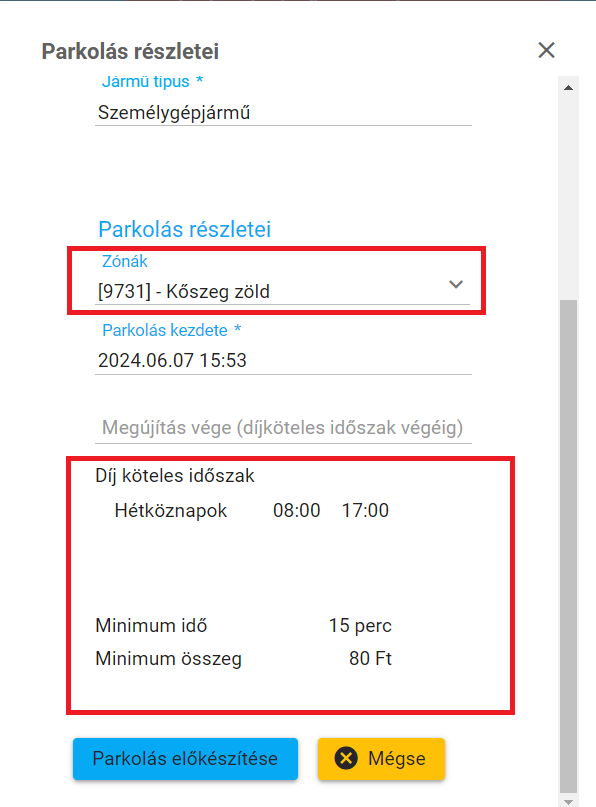Viewport: 596px width, 807px height.
Task: Click the 17:00 end time value
Action: pyautogui.click(x=365, y=511)
